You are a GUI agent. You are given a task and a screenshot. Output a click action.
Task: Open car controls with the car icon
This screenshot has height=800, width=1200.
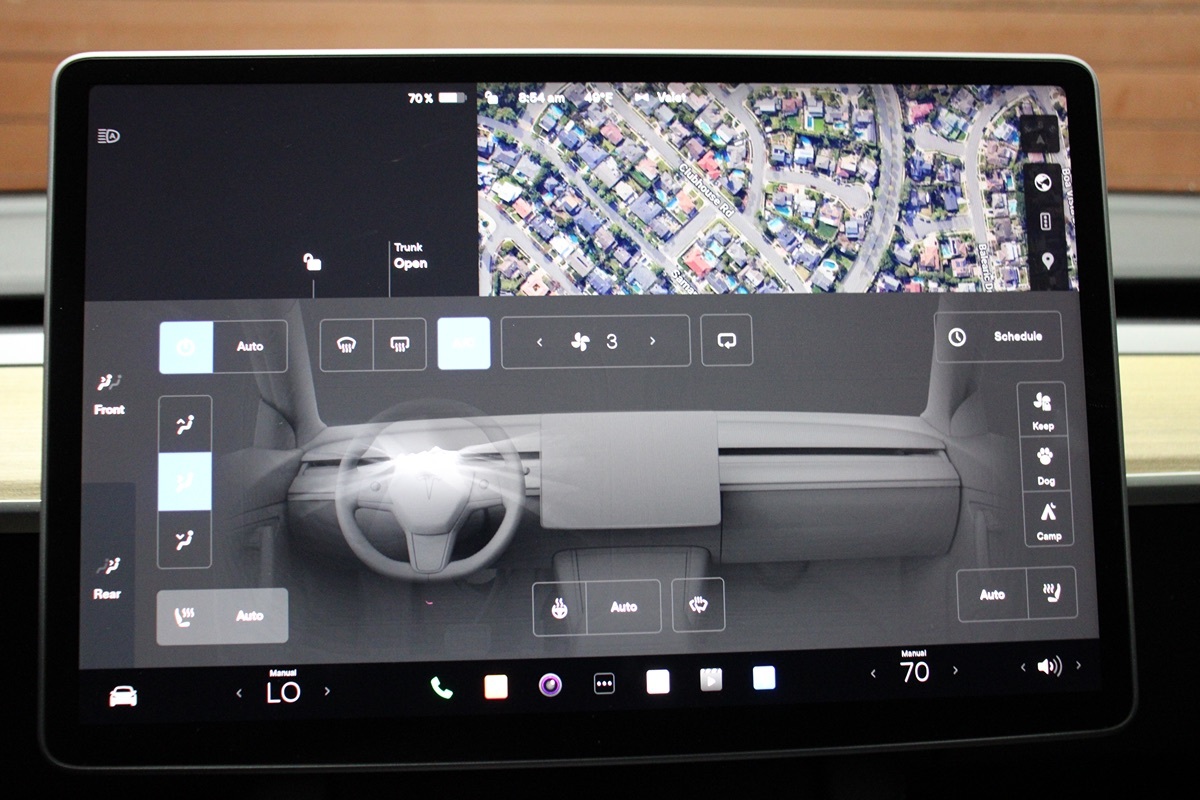[x=123, y=696]
